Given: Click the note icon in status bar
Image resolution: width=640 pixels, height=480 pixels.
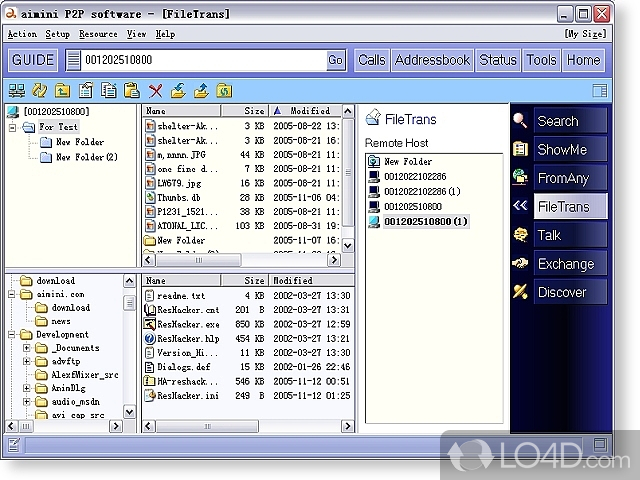Looking at the screenshot, I should pos(14,444).
